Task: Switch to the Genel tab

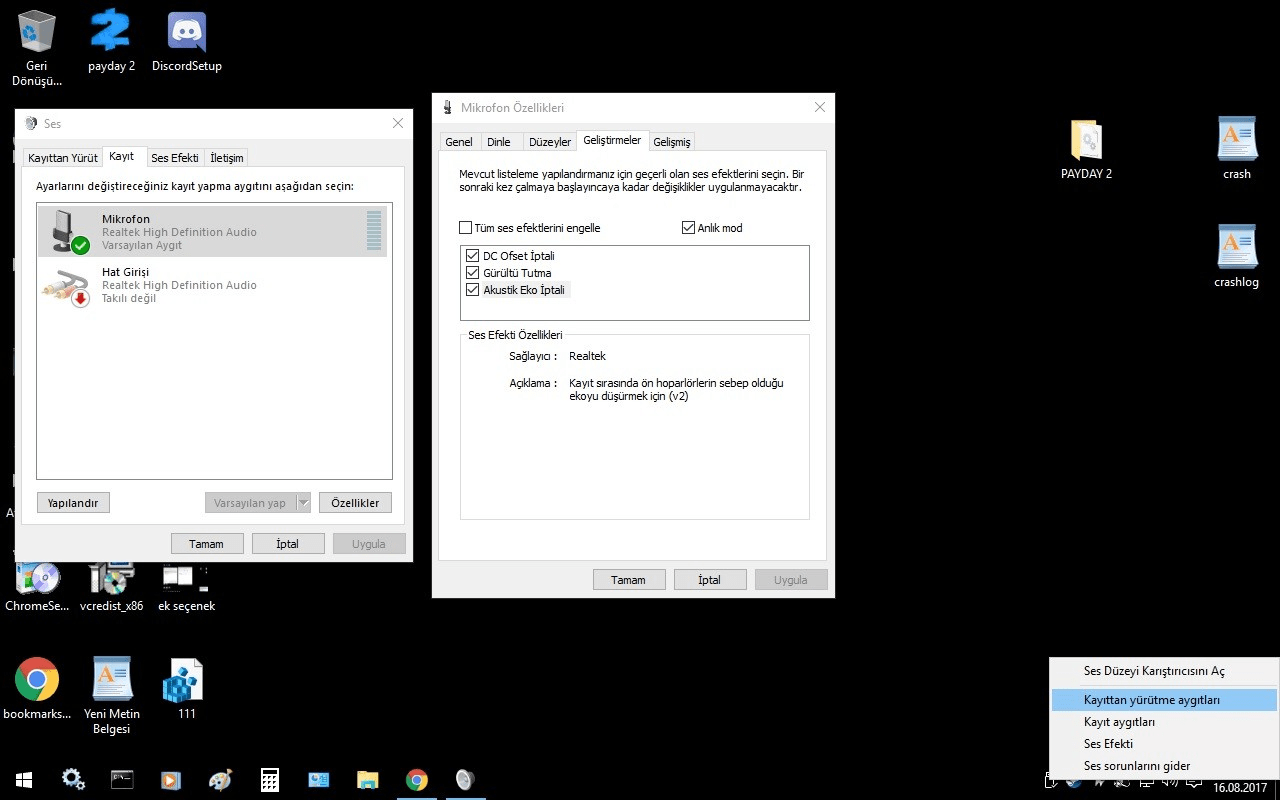Action: (x=459, y=142)
